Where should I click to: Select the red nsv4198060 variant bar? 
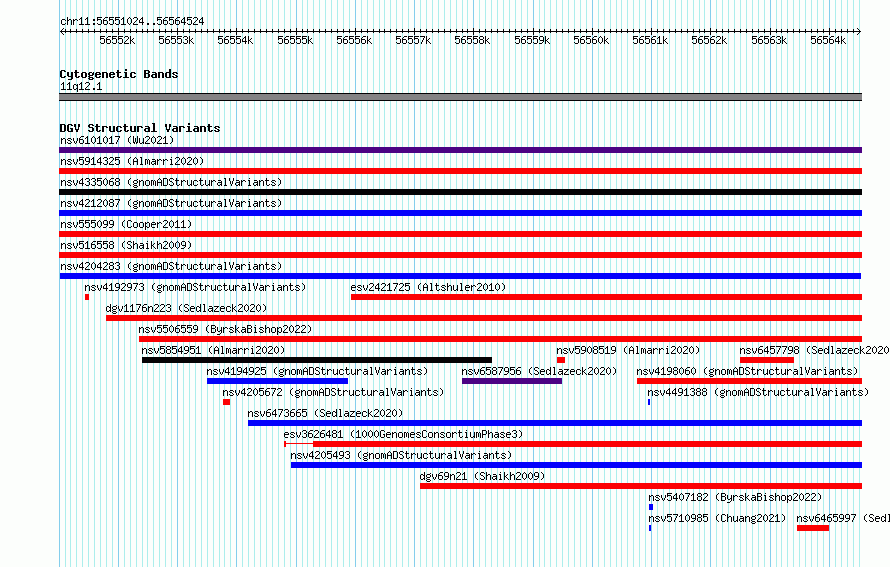point(749,381)
